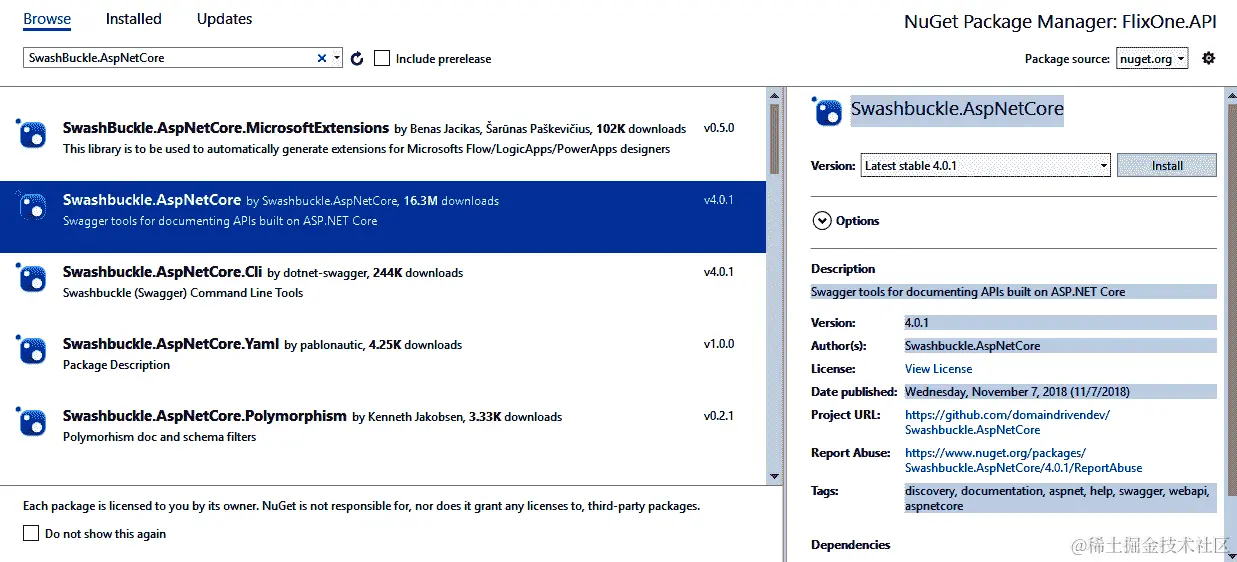Viewport: 1237px width, 562px height.
Task: Click the package list scroll up arrow
Action: (774, 96)
